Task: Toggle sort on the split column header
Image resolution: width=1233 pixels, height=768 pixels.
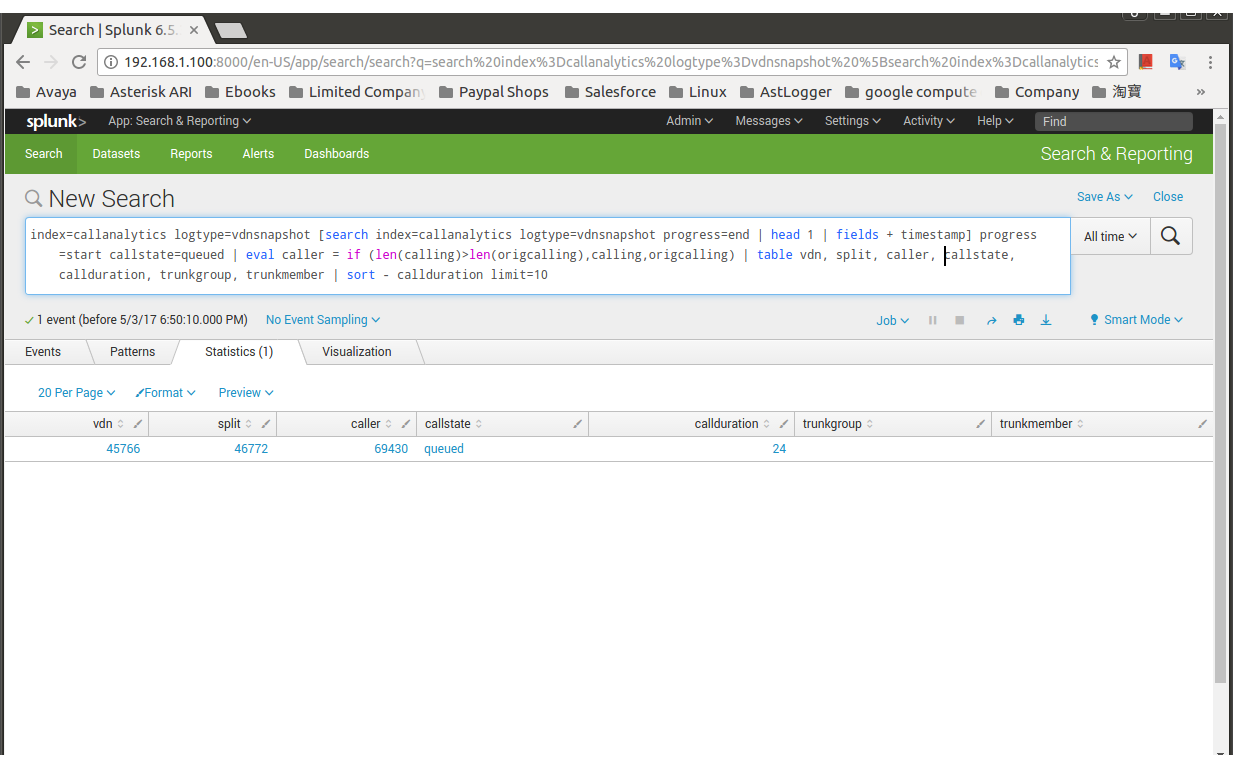Action: tap(230, 424)
